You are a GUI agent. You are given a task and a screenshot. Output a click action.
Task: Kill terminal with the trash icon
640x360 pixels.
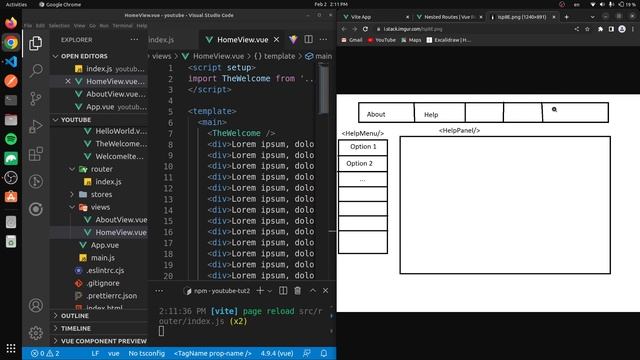coord(298,291)
